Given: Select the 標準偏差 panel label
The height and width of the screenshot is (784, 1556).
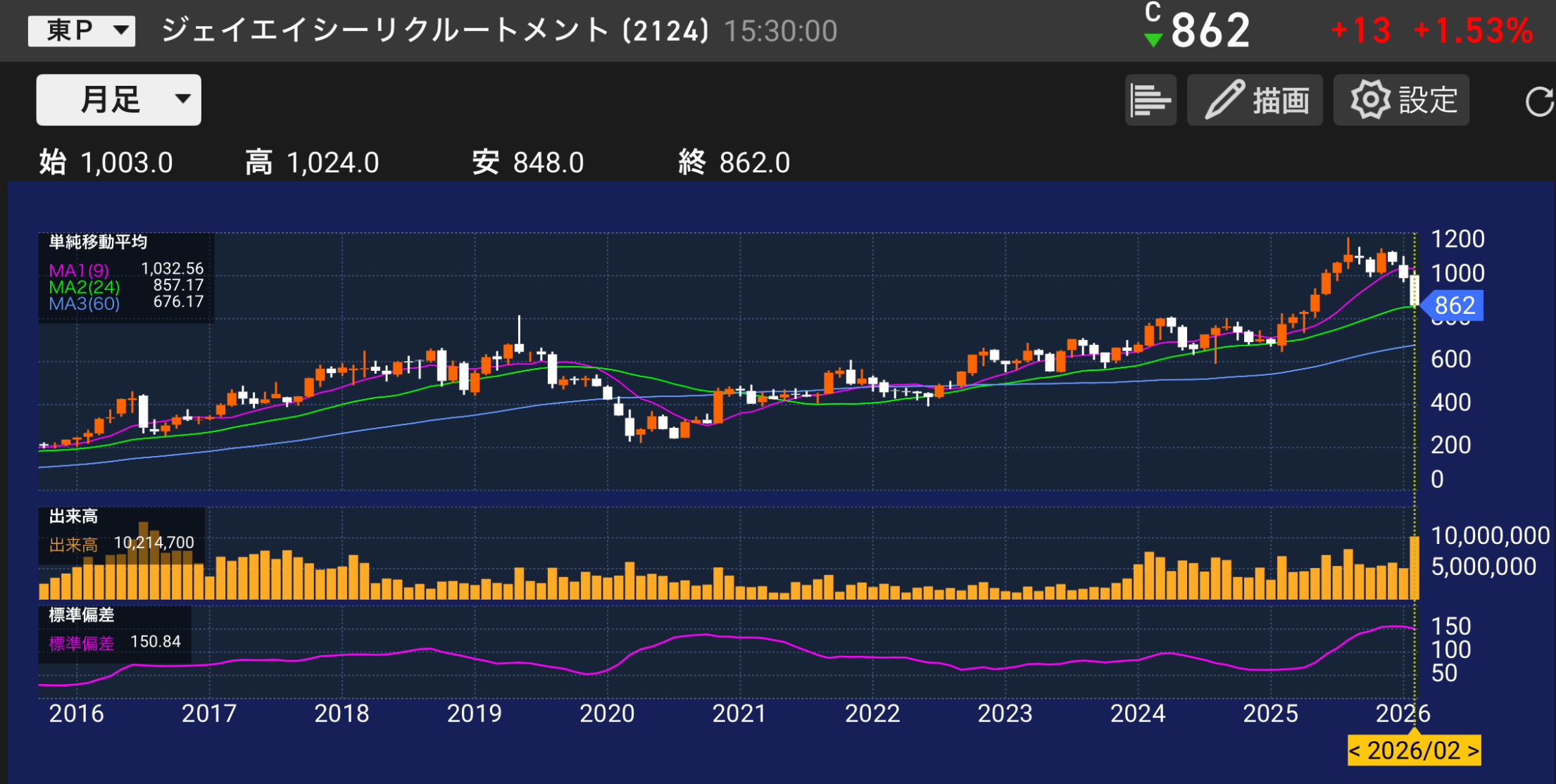Looking at the screenshot, I should point(81,615).
